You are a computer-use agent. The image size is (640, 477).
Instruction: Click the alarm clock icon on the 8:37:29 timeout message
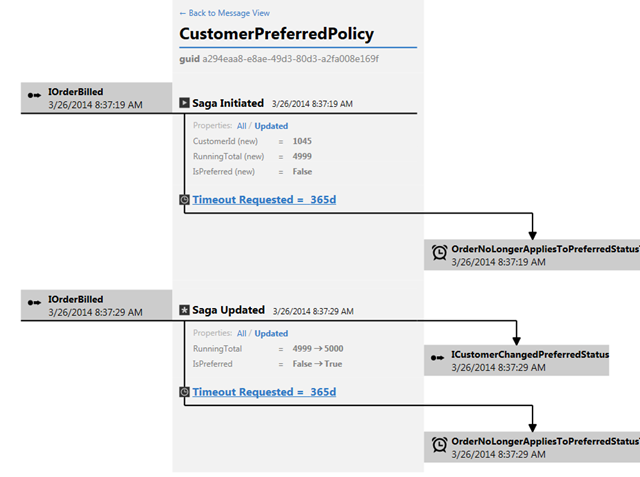pos(439,445)
